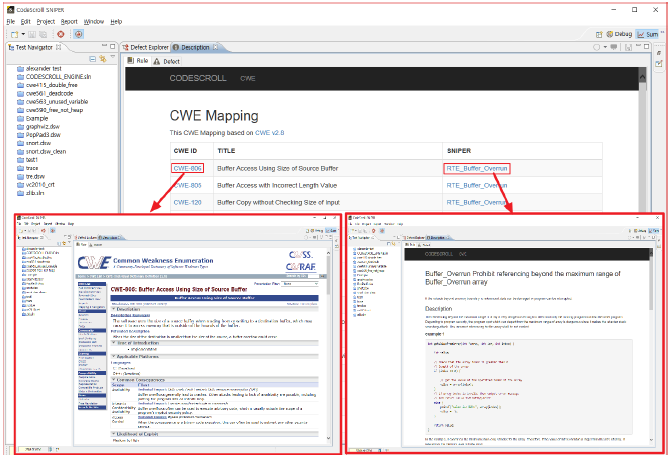Open RTE_Buffer_Overrun link in CWE-805 row
670x455 pixels.
[x=477, y=185]
